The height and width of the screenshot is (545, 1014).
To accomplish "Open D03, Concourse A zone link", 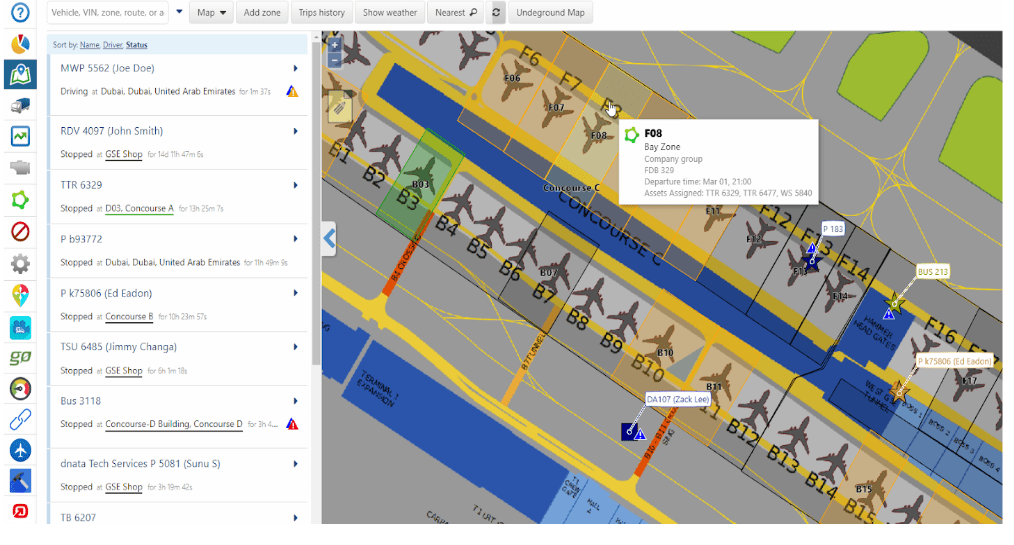I will [139, 208].
